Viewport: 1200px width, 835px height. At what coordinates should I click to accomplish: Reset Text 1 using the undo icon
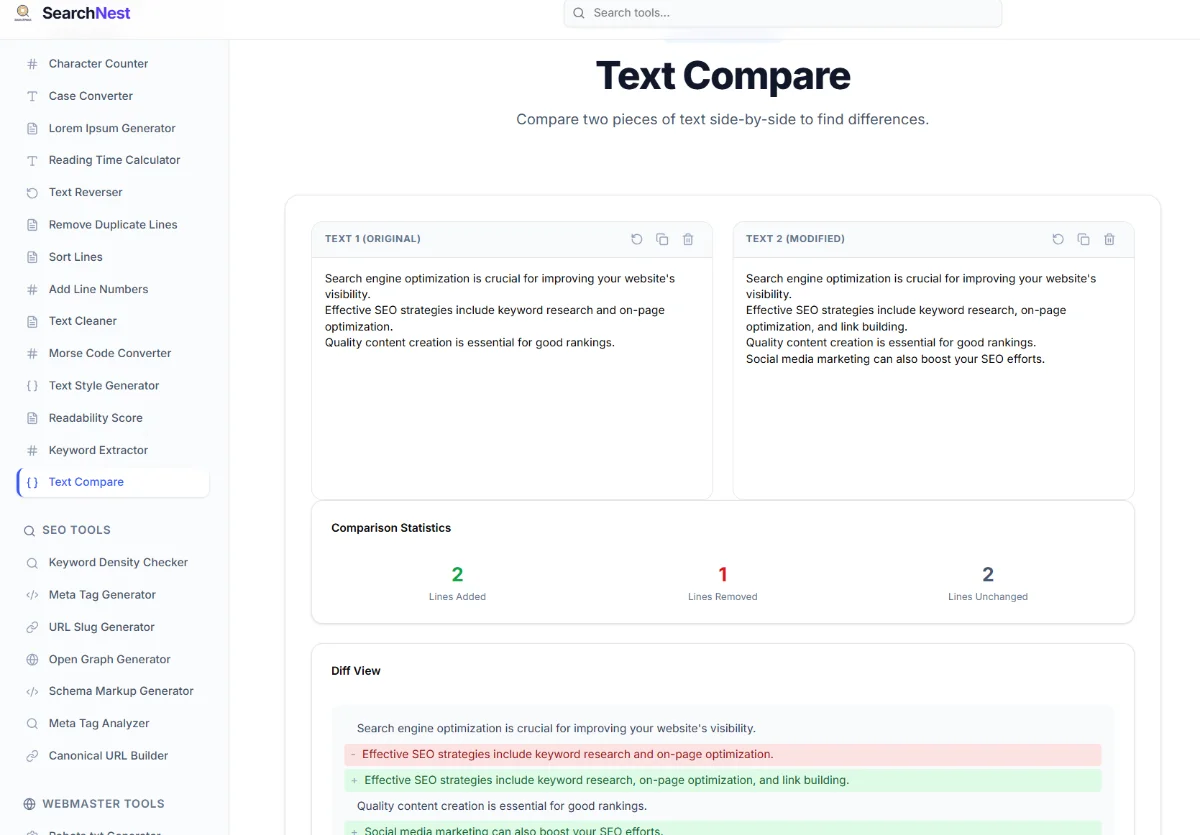pyautogui.click(x=637, y=239)
